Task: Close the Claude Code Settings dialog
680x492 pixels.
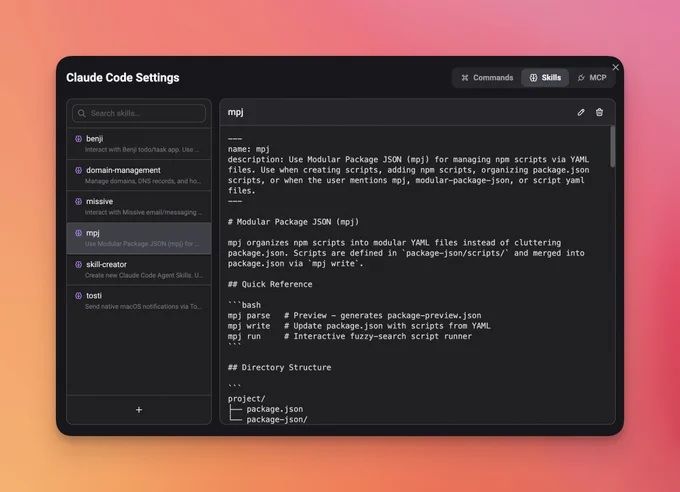Action: click(615, 67)
